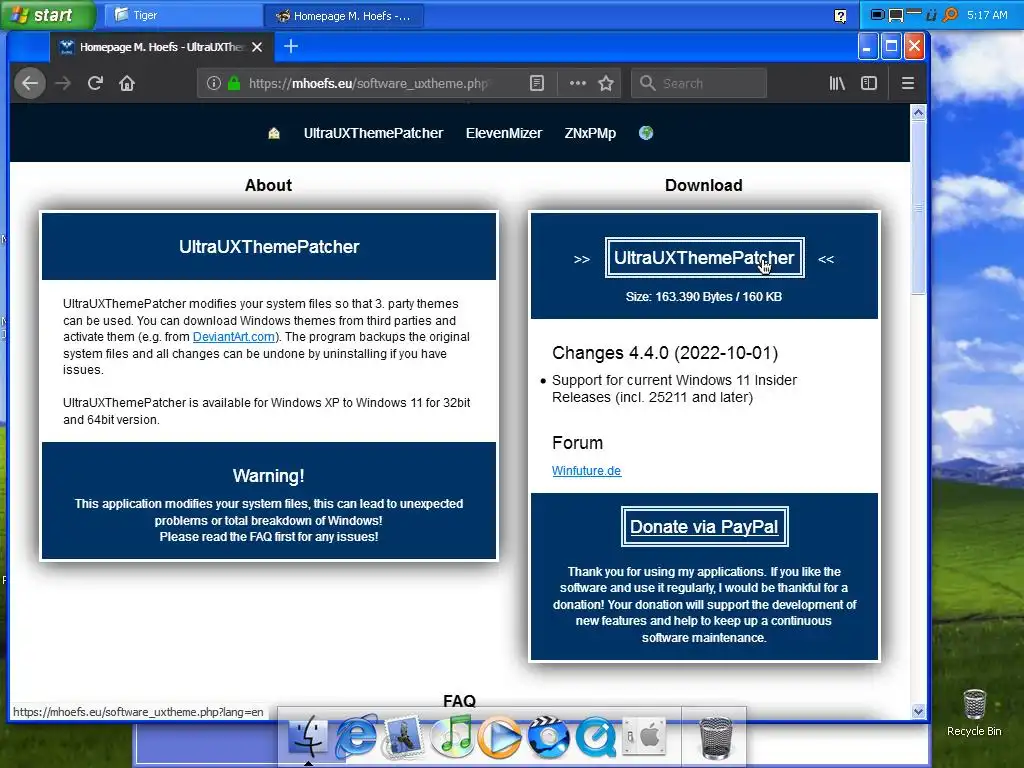1024x768 pixels.
Task: Open the Library bookshelf button
Action: 837,84
